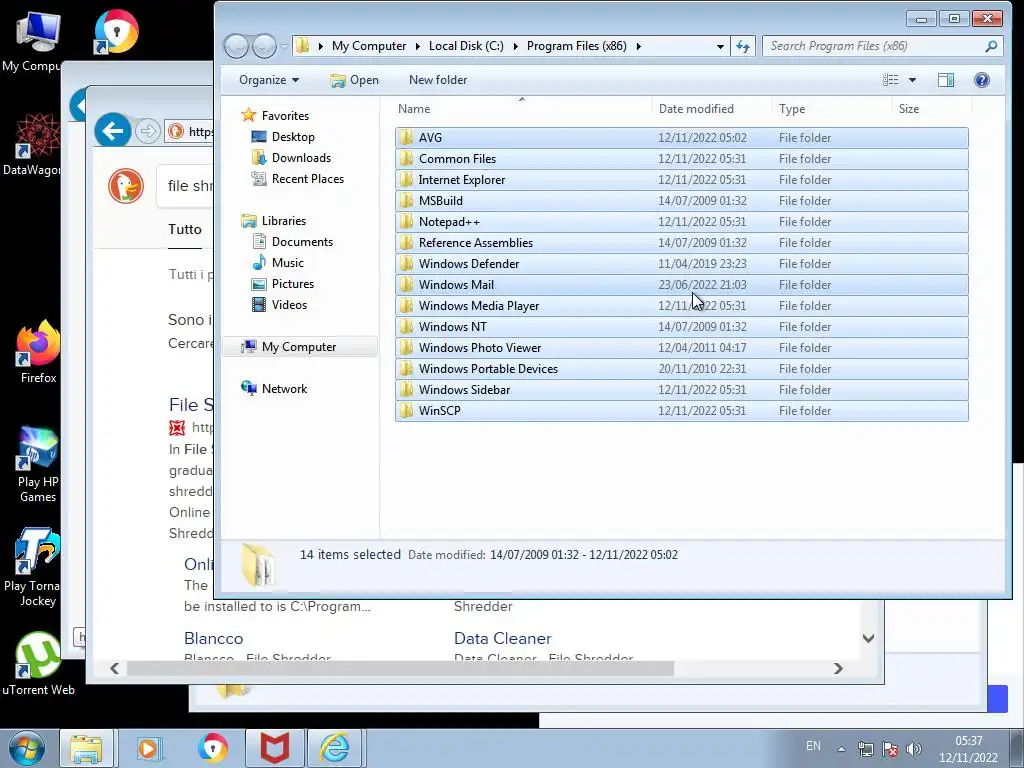This screenshot has width=1024, height=768.
Task: Open Internet Explorer from the taskbar
Action: (x=334, y=748)
